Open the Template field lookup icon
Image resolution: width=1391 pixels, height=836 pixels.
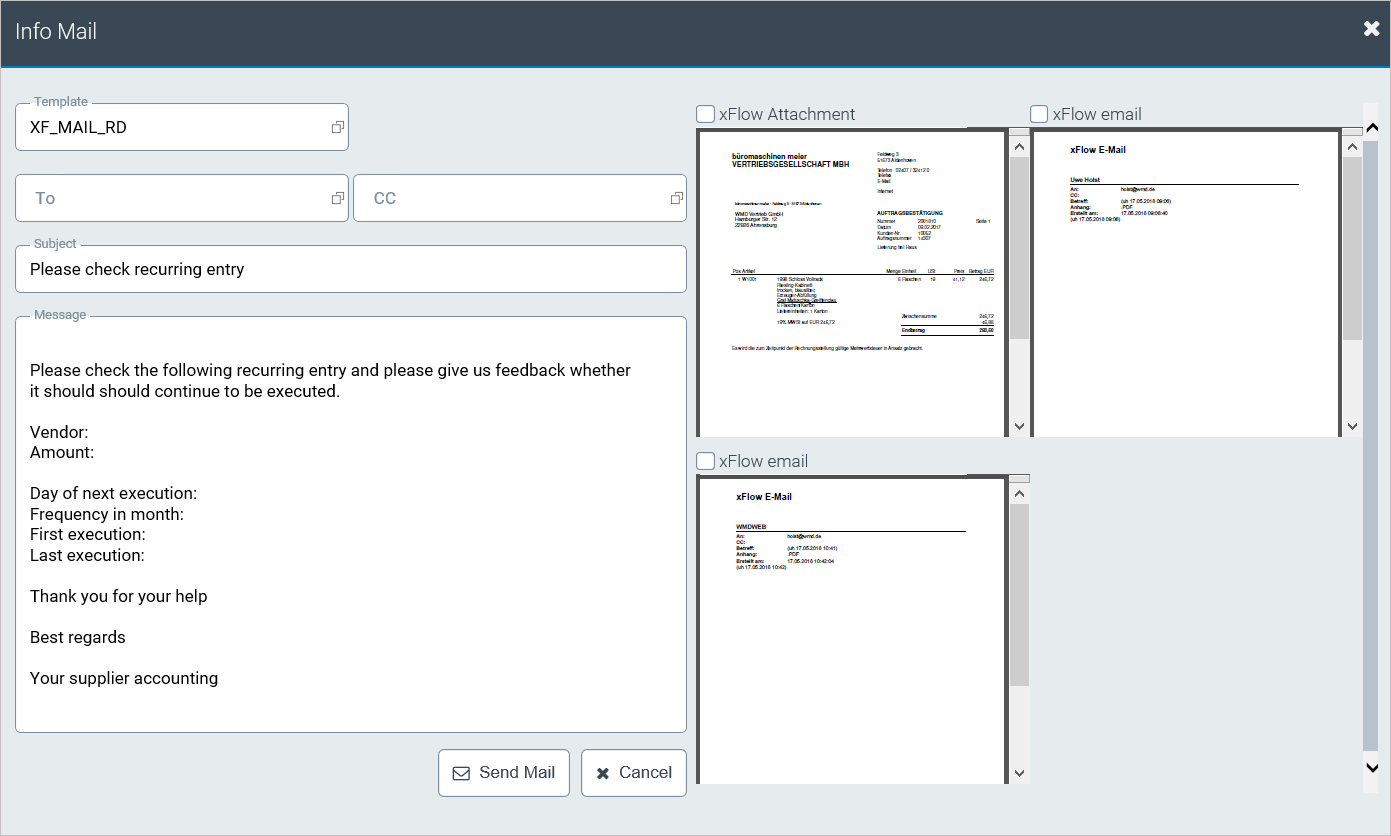pos(338,127)
